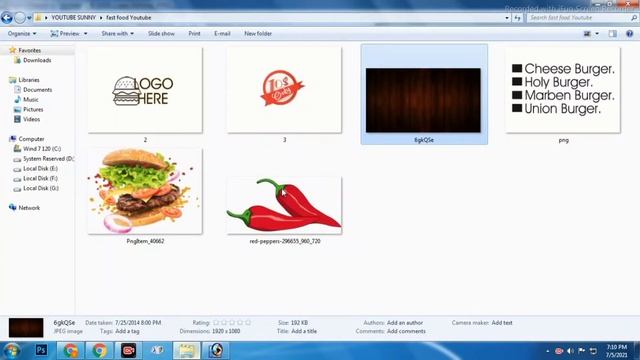Click the Date taken value 7/25/2014

[138, 322]
